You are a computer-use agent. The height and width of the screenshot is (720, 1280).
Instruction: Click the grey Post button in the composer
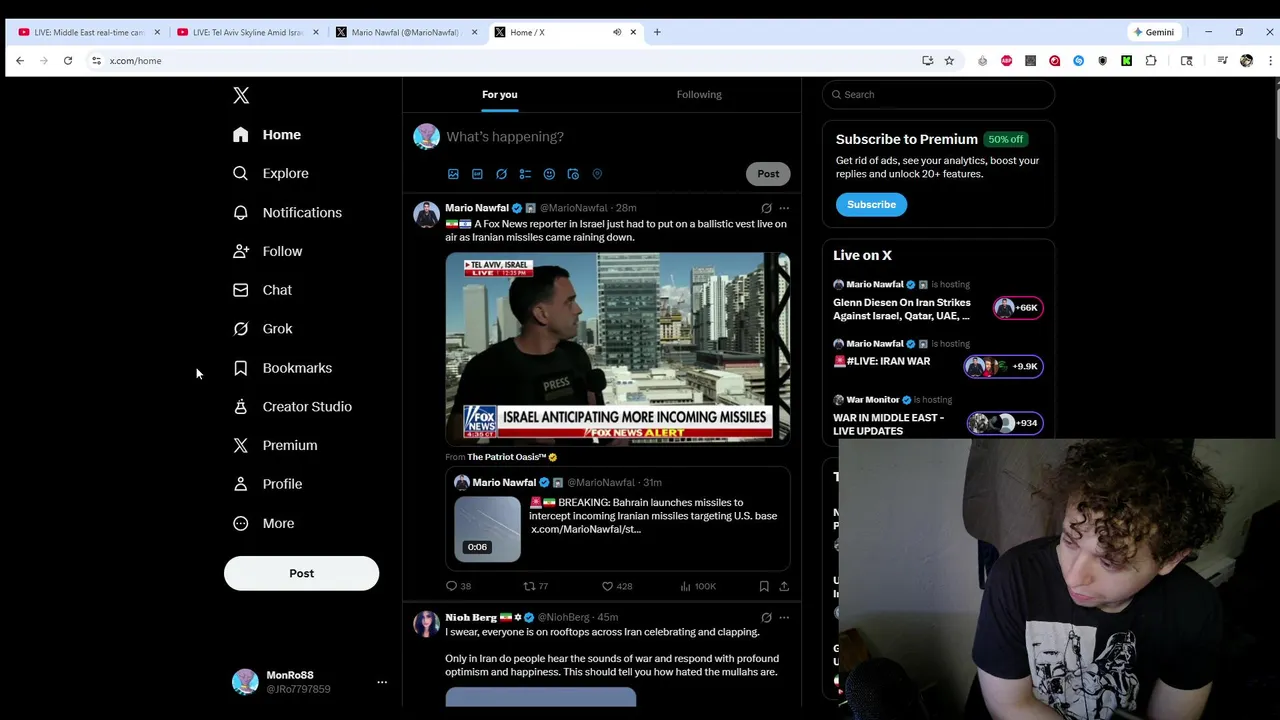point(768,174)
